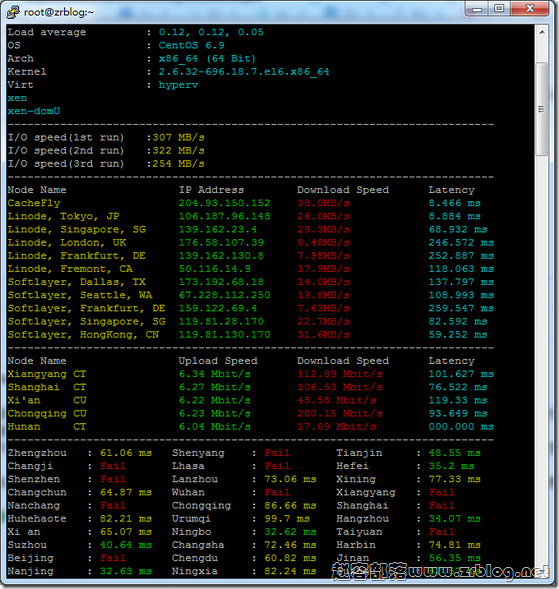Click the scrollbar track below the thumb
This screenshot has width=559, height=589.
point(541,357)
